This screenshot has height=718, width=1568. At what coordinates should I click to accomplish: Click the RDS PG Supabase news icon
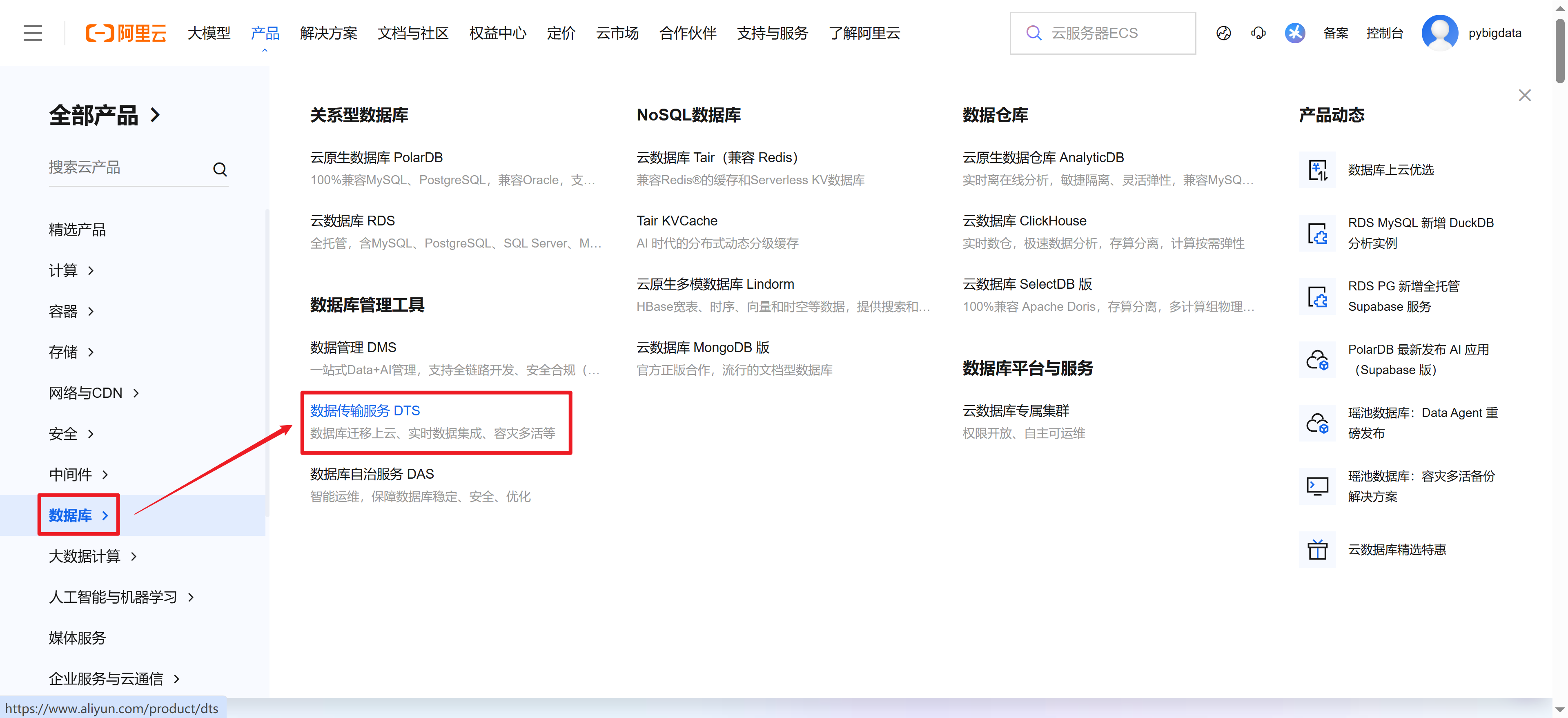(1317, 297)
